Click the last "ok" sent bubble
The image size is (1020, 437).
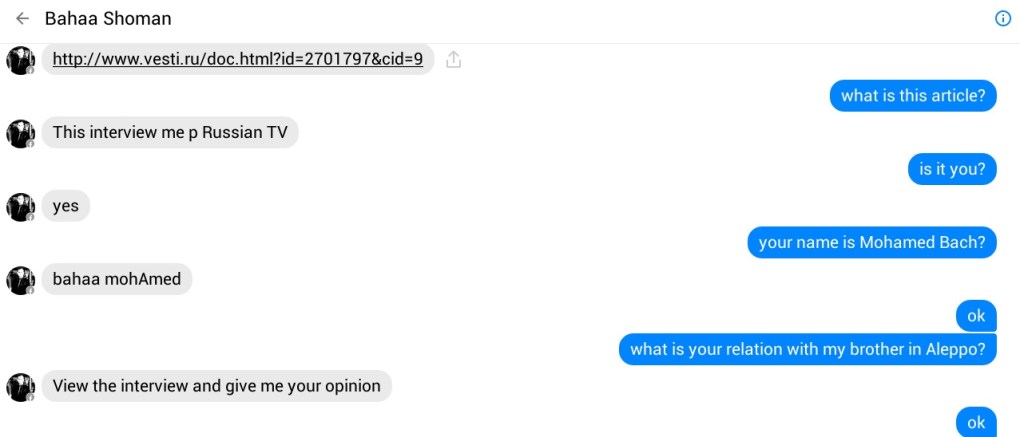tap(976, 422)
